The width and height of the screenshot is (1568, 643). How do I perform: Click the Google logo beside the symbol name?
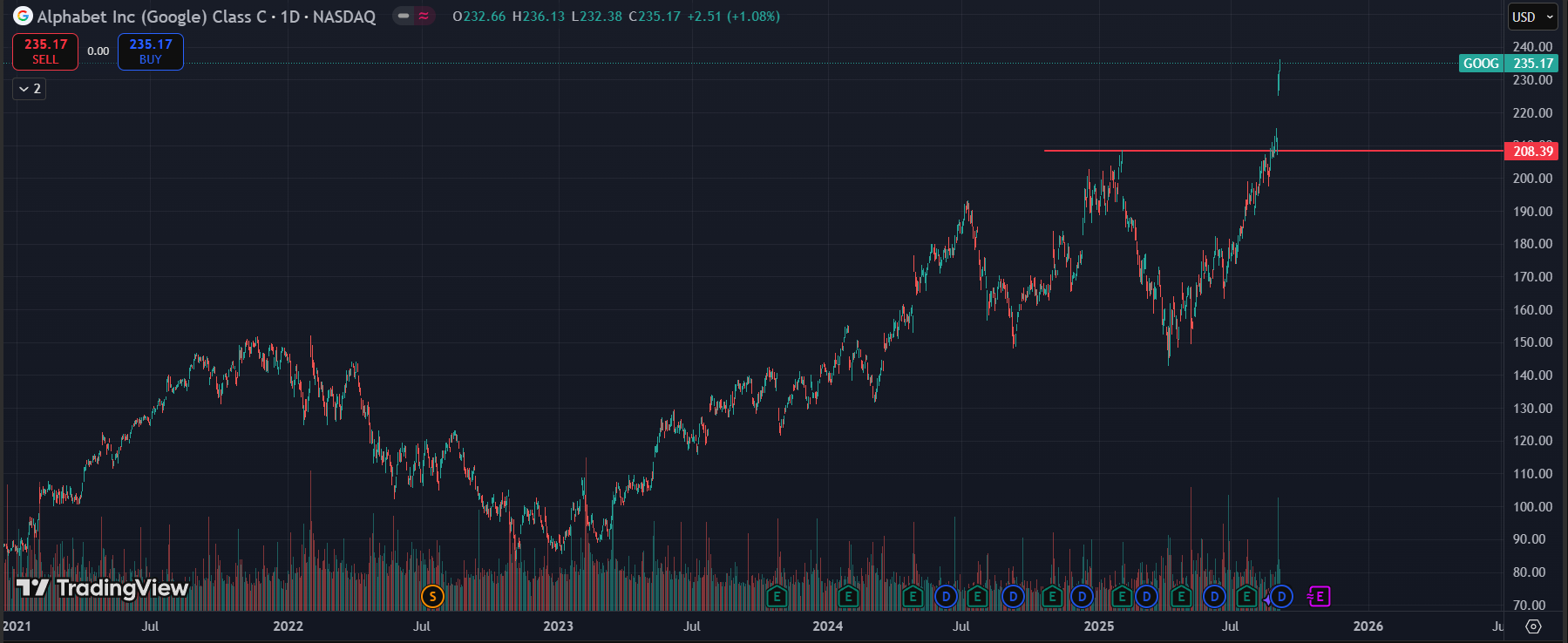[23, 16]
